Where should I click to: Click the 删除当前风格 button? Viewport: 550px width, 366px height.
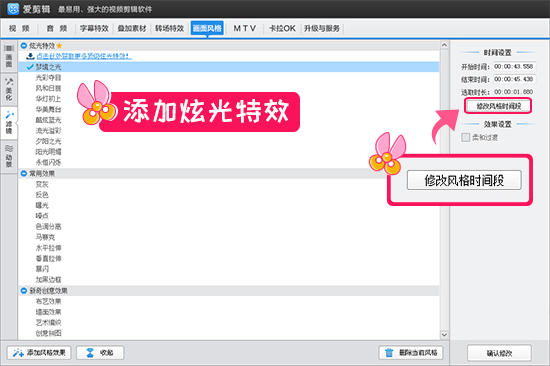pyautogui.click(x=411, y=353)
